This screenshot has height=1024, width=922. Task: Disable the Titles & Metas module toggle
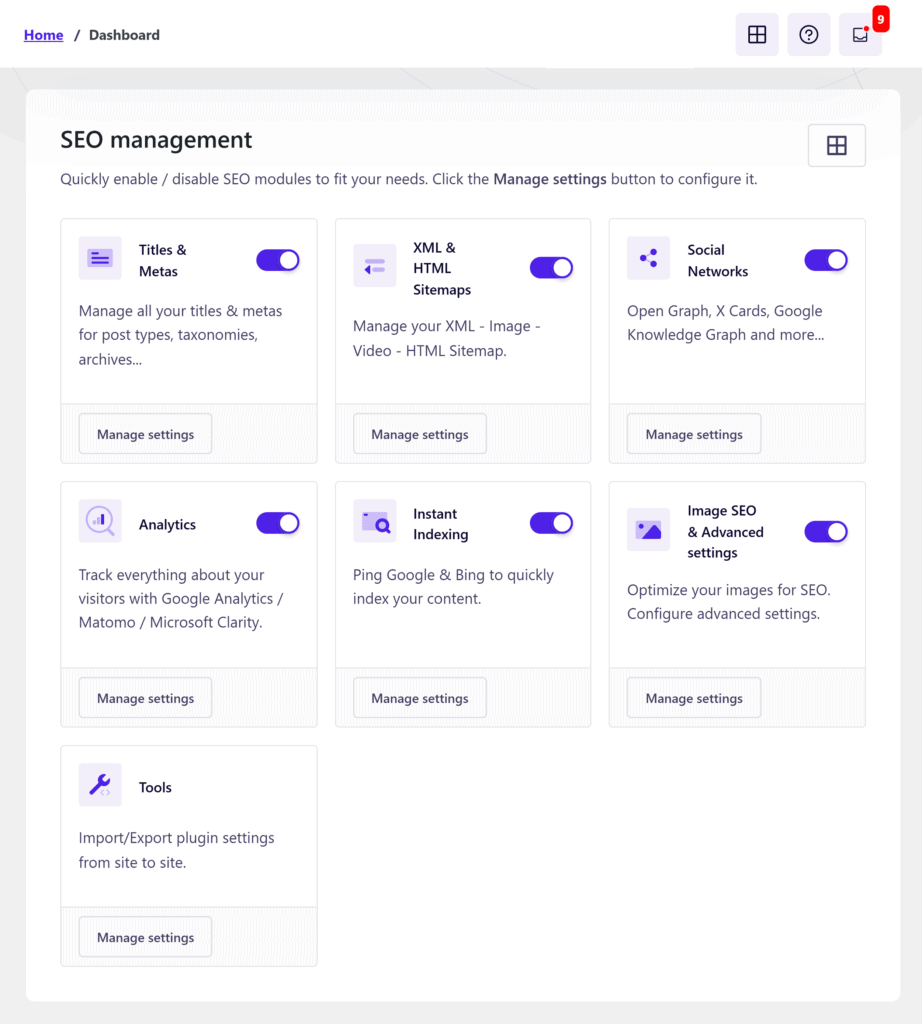(x=277, y=260)
